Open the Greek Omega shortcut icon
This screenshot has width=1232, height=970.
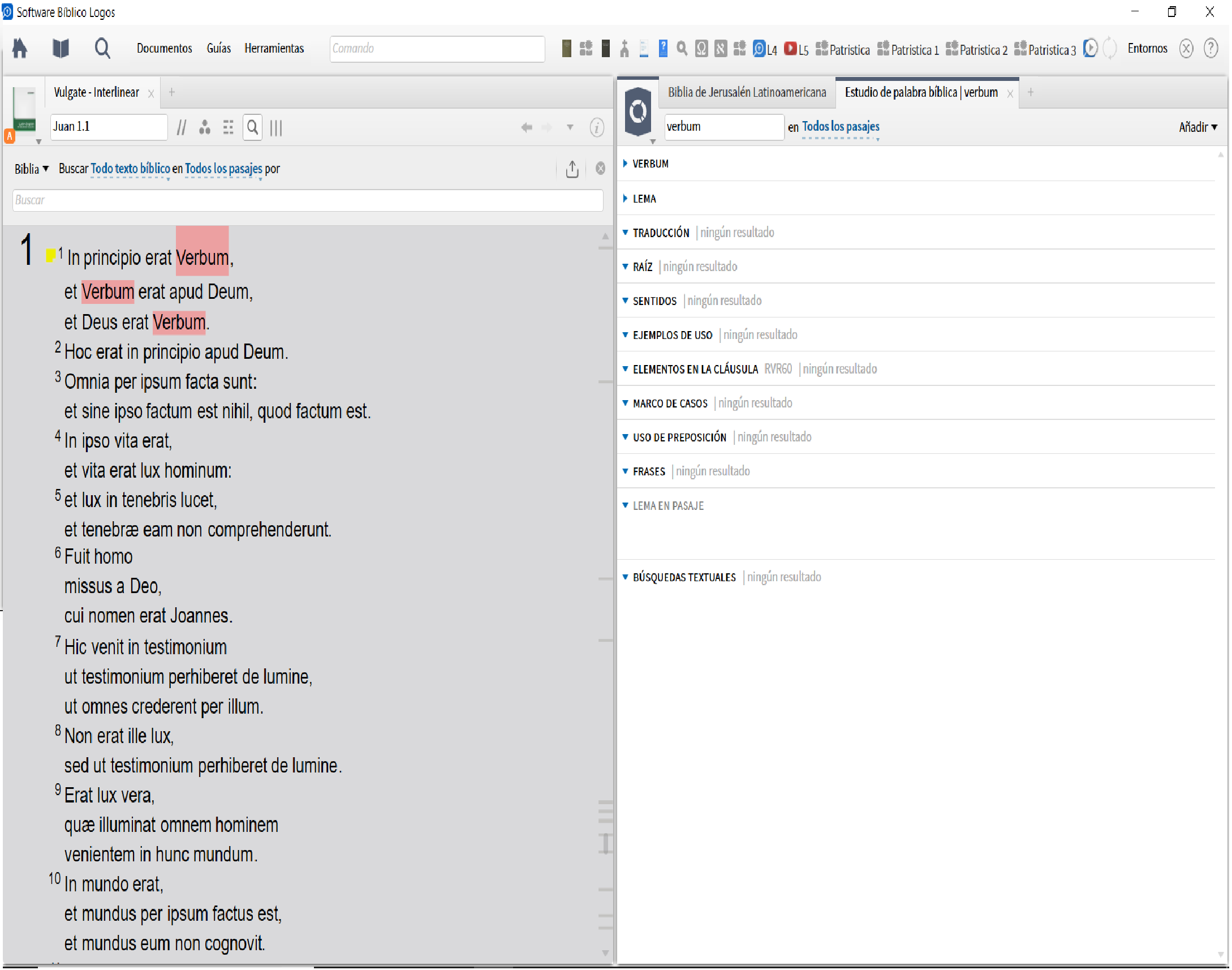tap(701, 49)
